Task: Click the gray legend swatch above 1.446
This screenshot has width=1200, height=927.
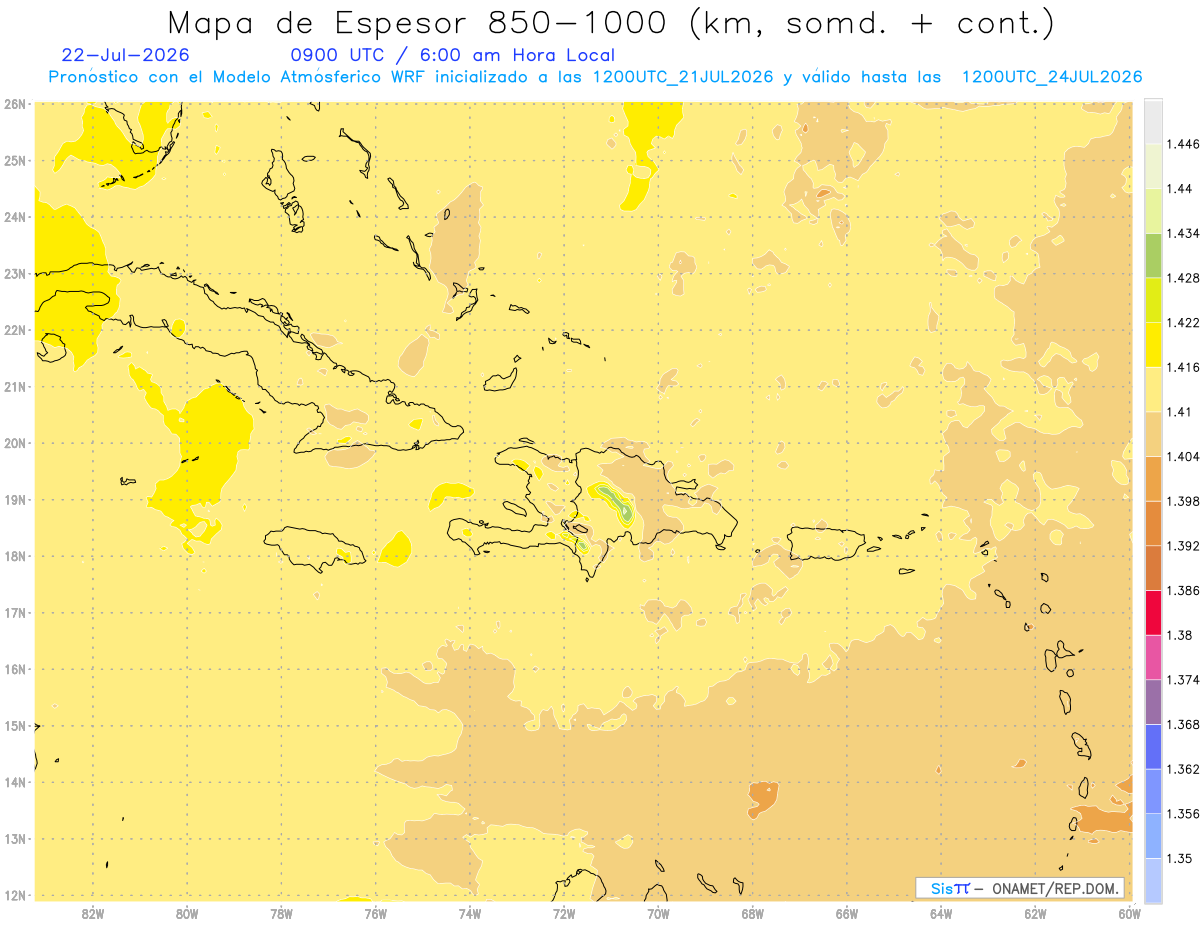Action: click(x=1153, y=121)
